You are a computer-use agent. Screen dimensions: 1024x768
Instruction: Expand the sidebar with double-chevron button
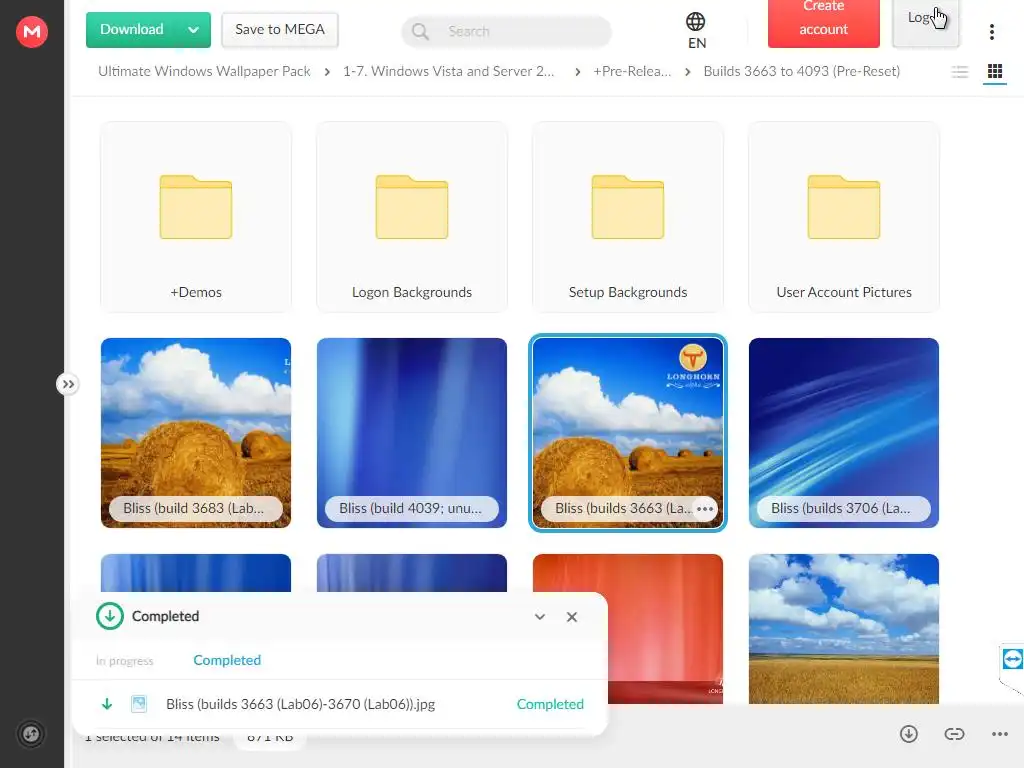point(68,384)
